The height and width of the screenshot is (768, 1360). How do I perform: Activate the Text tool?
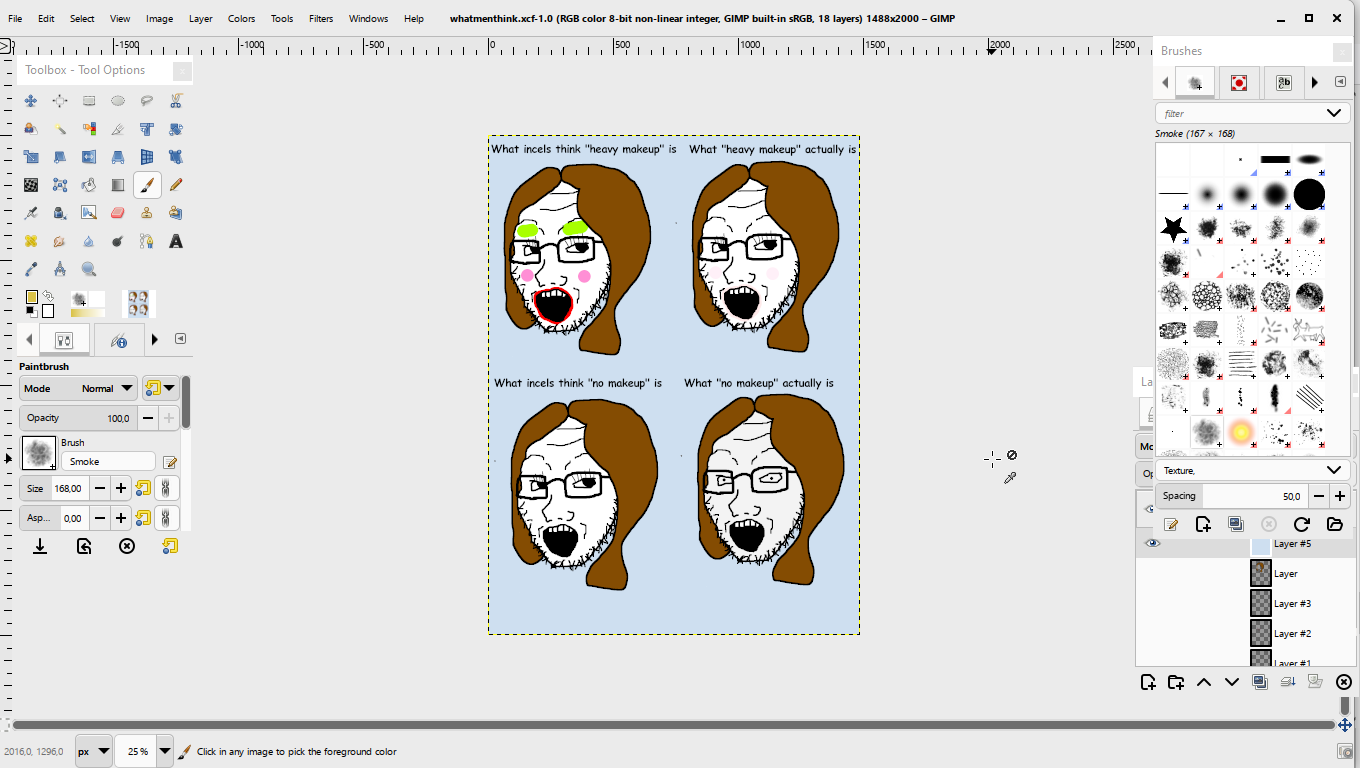(x=176, y=241)
